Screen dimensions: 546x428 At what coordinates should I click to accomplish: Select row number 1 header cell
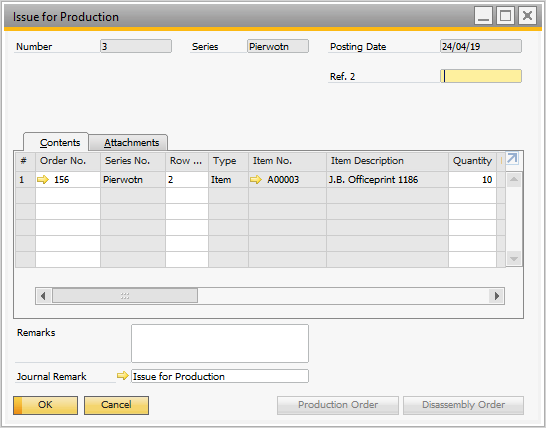tap(25, 180)
